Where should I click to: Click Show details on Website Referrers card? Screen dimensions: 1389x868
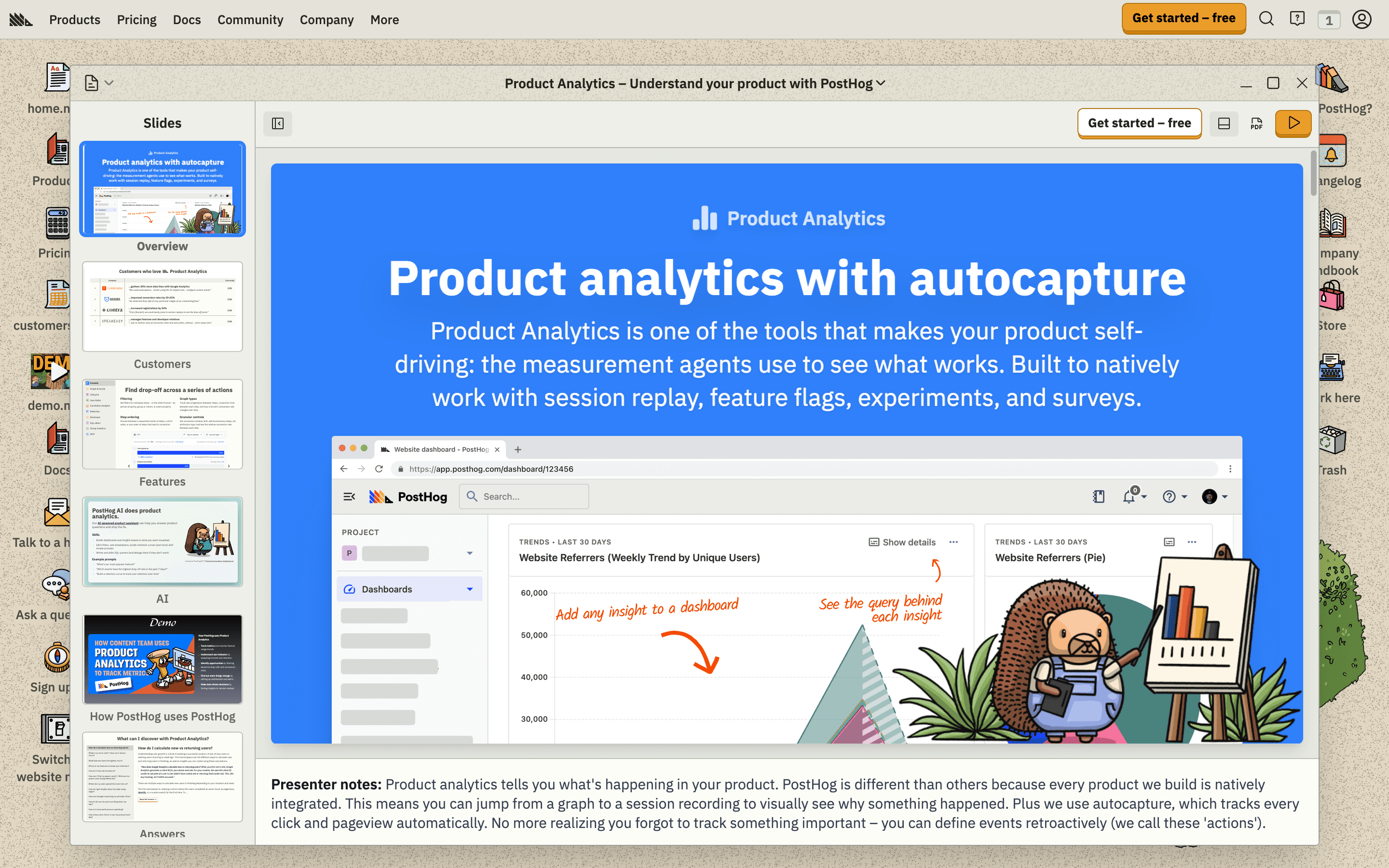point(902,542)
